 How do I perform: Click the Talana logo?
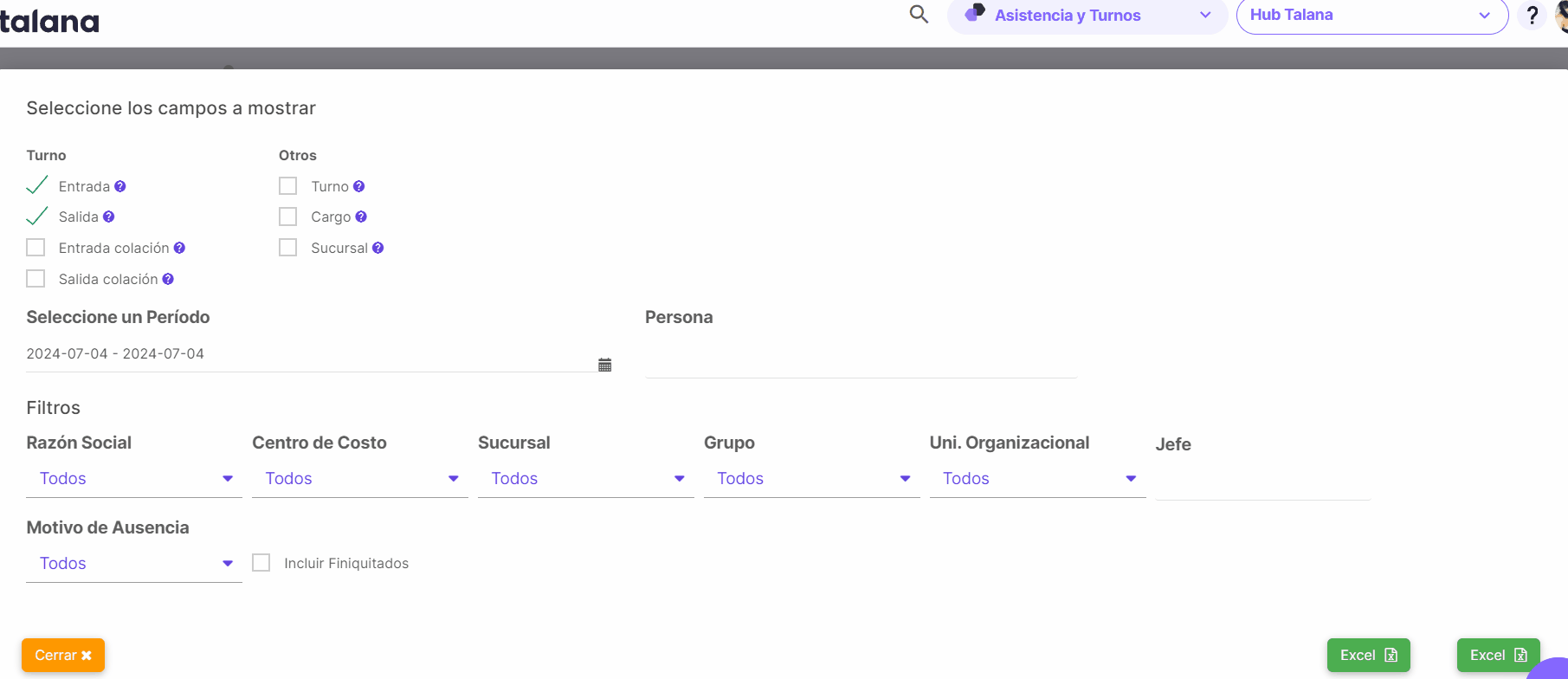pyautogui.click(x=49, y=21)
